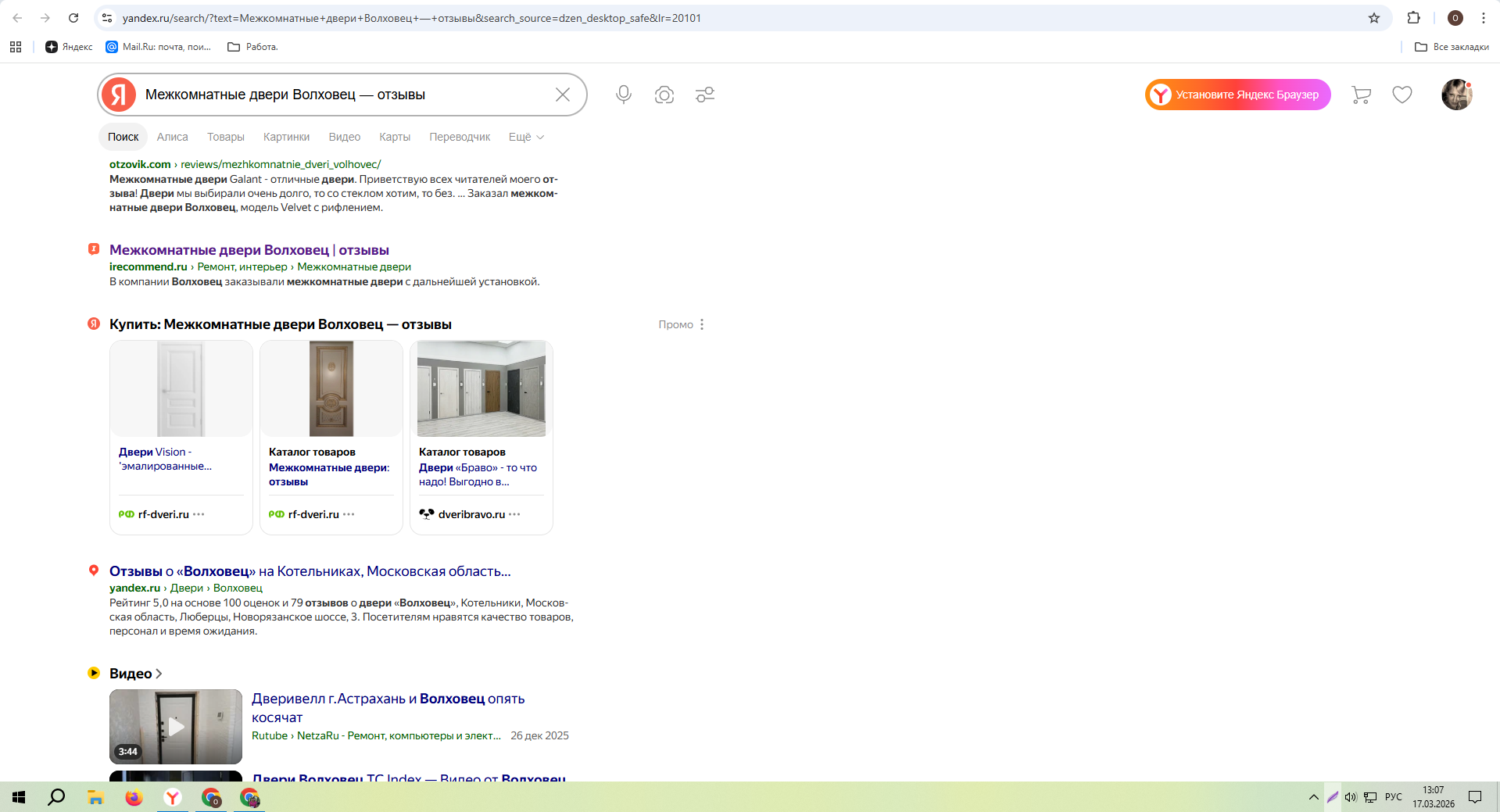Viewport: 1500px width, 812px height.
Task: Clear the search query with the X
Action: [563, 95]
